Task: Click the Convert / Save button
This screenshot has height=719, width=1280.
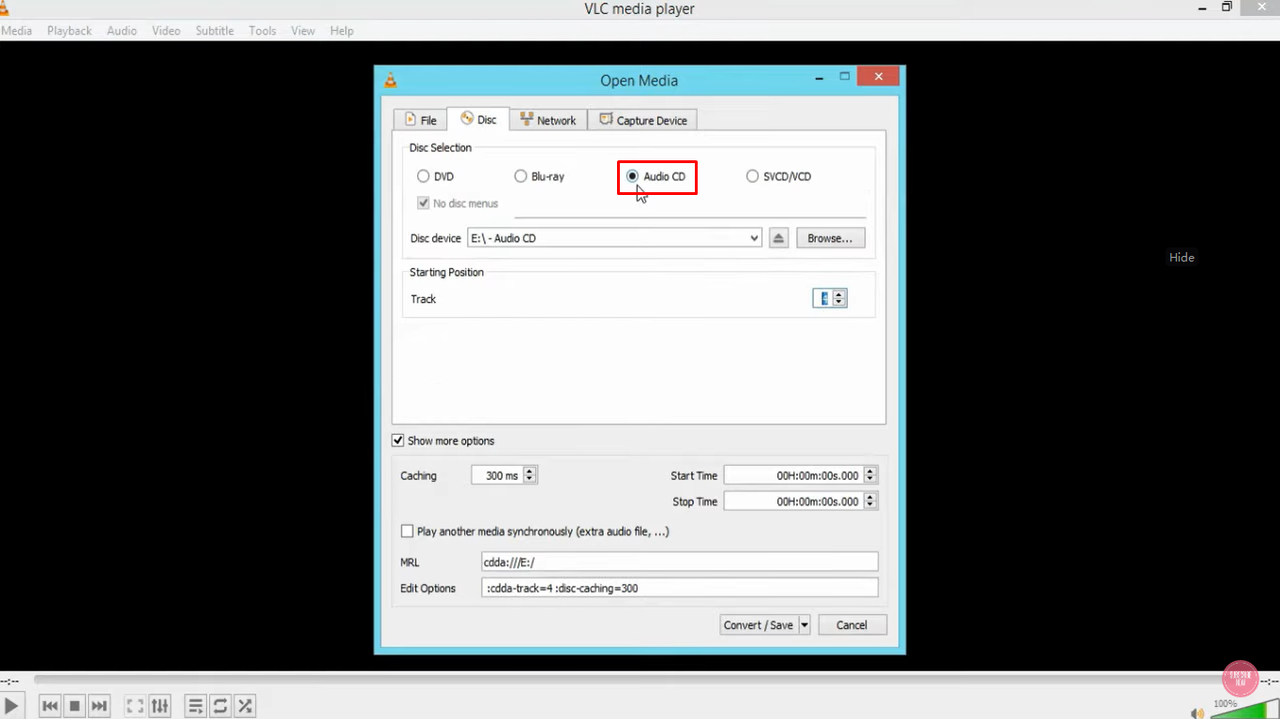Action: click(758, 625)
